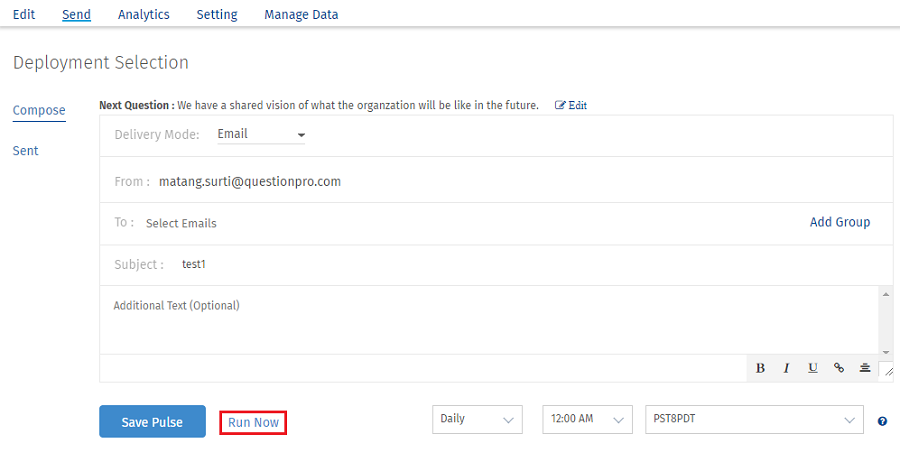
Task: Click the insert link icon
Action: pyautogui.click(x=839, y=368)
